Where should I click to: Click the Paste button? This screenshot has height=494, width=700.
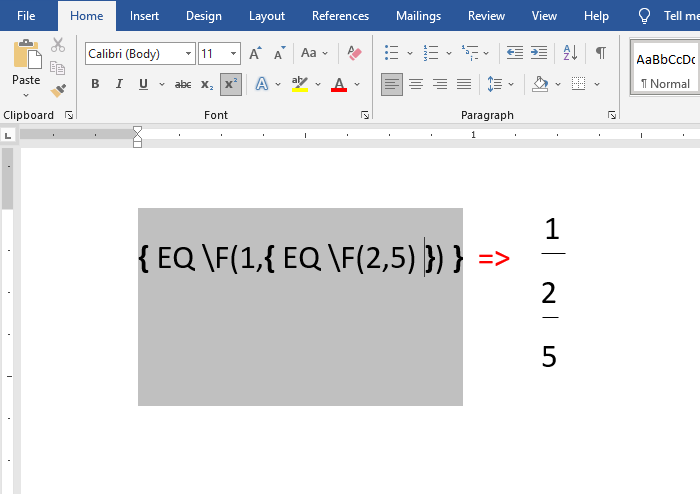26,65
